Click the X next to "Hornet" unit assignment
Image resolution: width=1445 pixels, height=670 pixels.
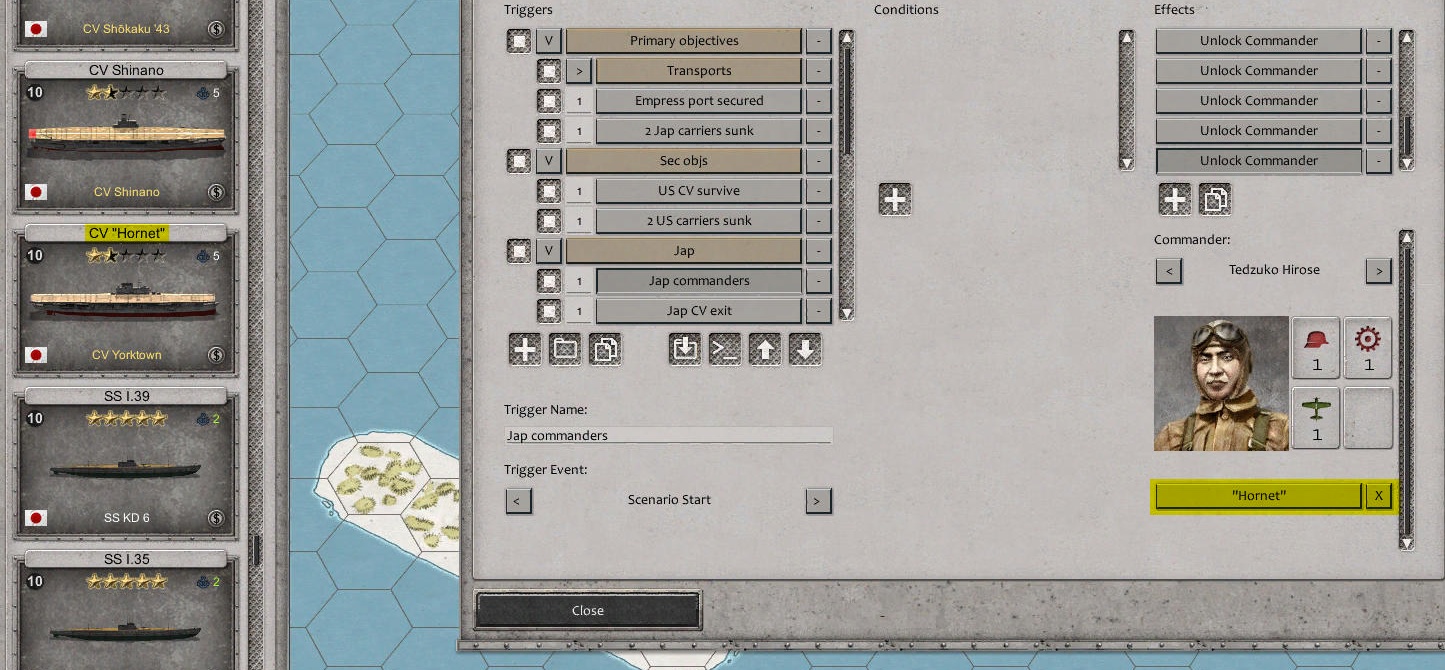point(1378,495)
